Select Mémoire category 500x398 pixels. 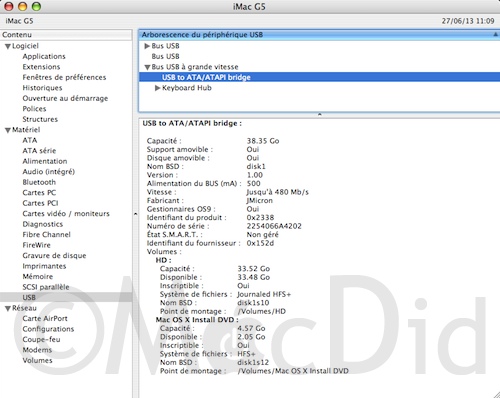[x=38, y=277]
